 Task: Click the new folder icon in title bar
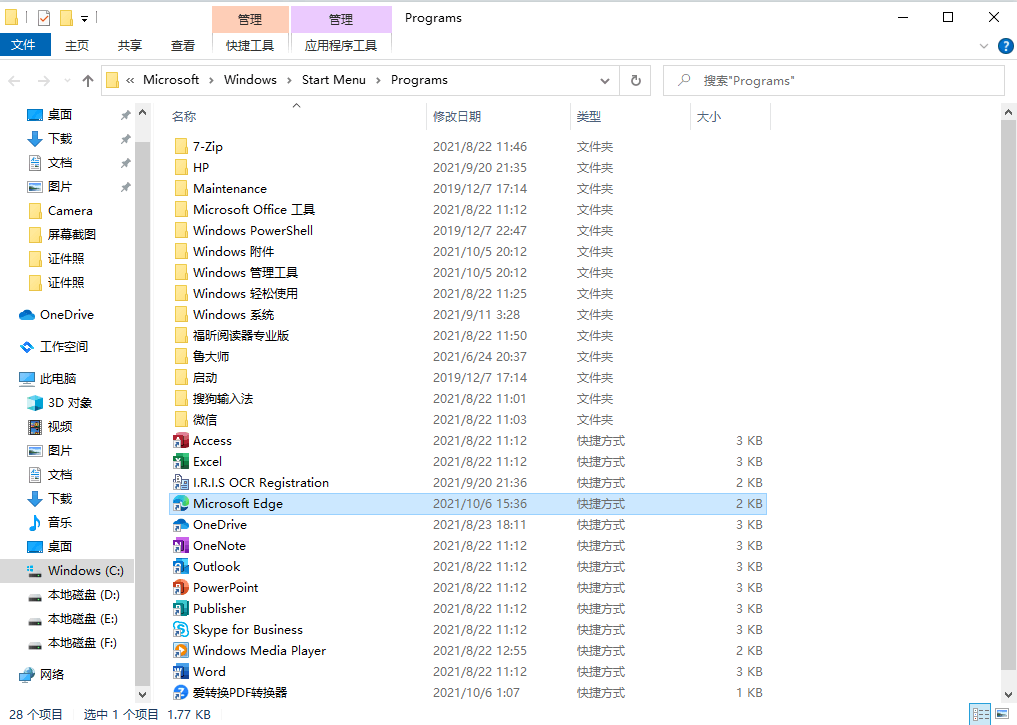(66, 18)
